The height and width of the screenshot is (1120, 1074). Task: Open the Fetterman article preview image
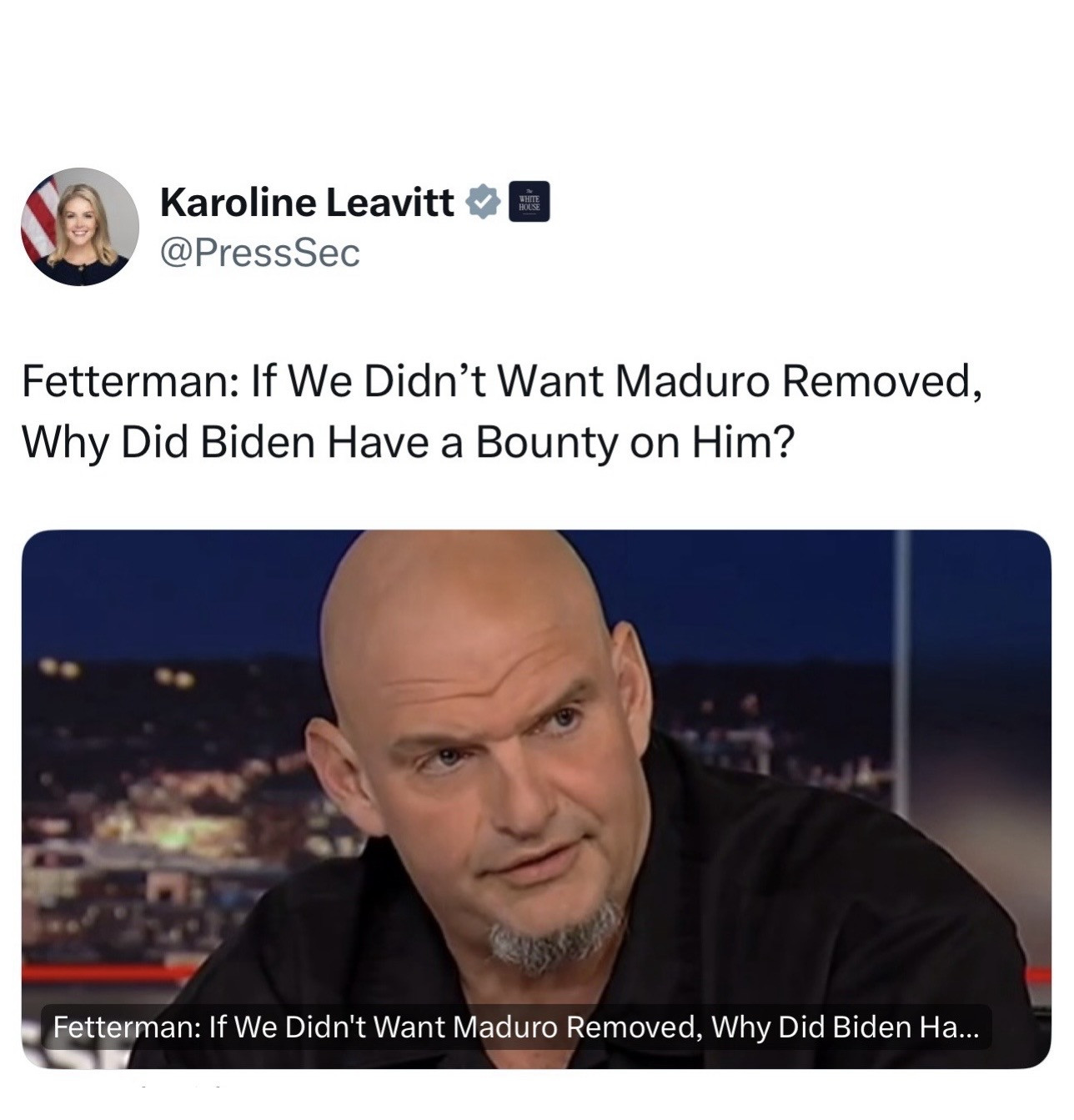(536, 799)
